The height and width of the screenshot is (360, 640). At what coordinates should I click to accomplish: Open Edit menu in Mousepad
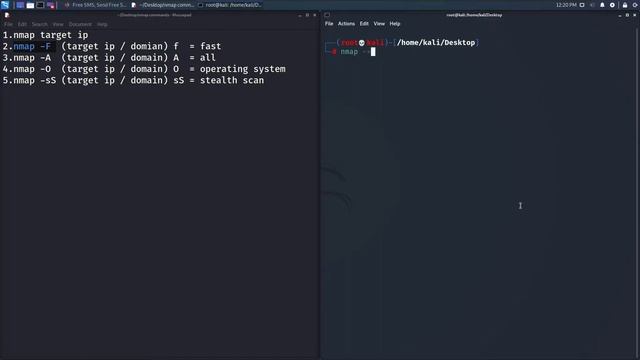pos(22,24)
